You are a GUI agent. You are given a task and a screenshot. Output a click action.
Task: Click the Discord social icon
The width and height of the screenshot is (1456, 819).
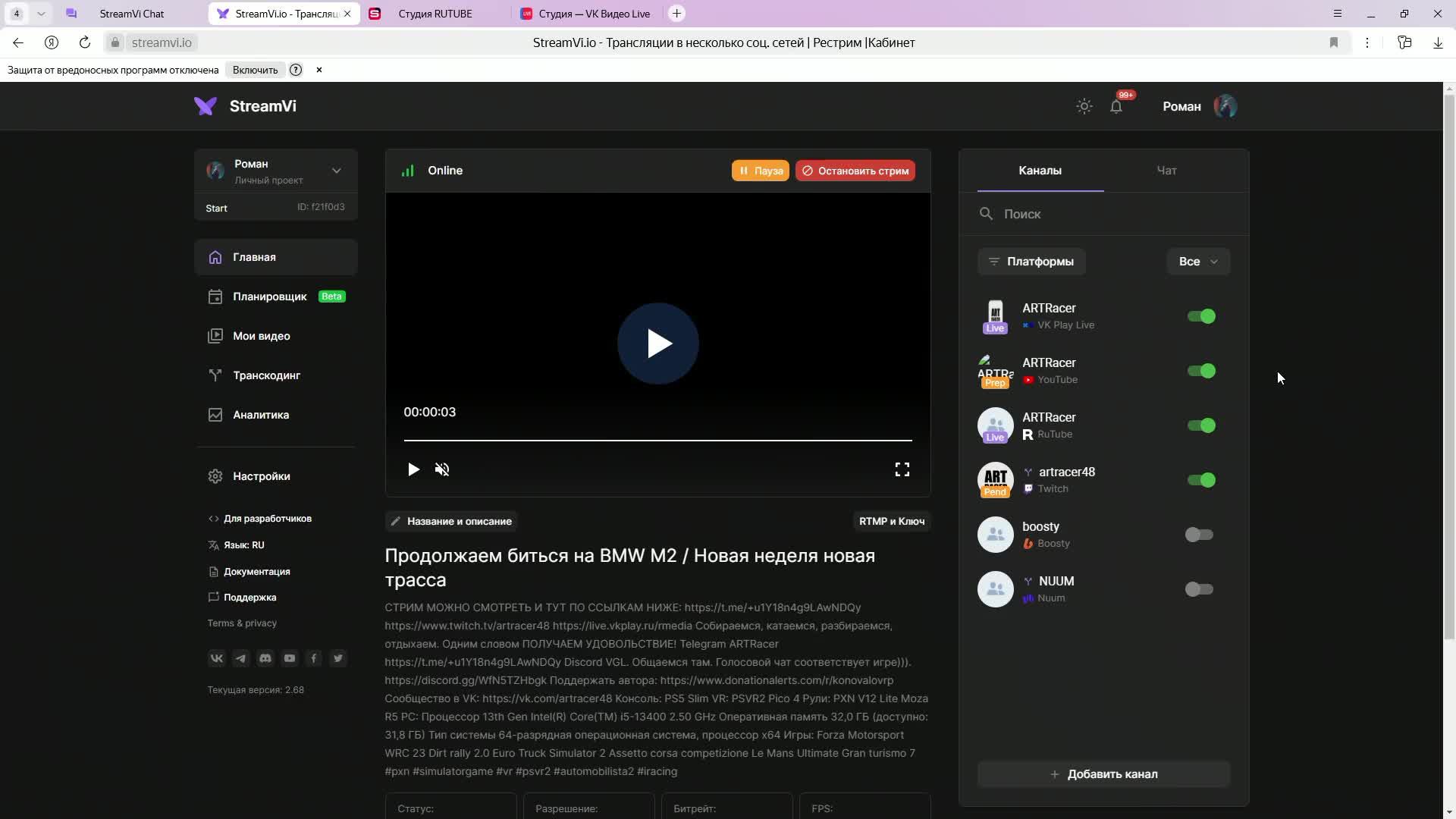coord(265,658)
